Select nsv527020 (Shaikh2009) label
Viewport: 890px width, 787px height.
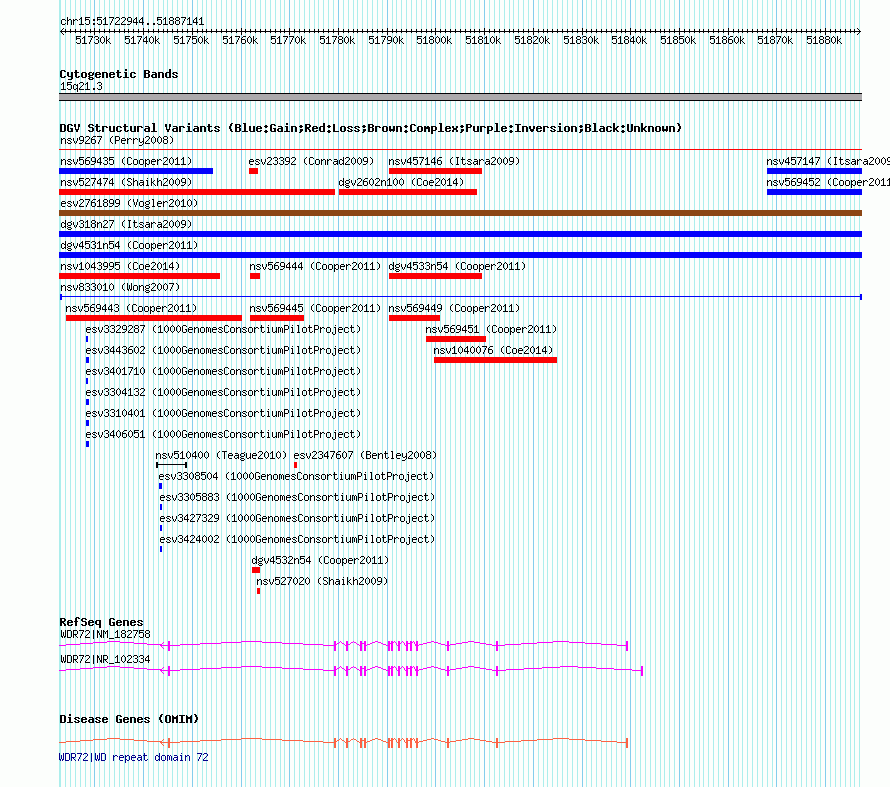[322, 581]
